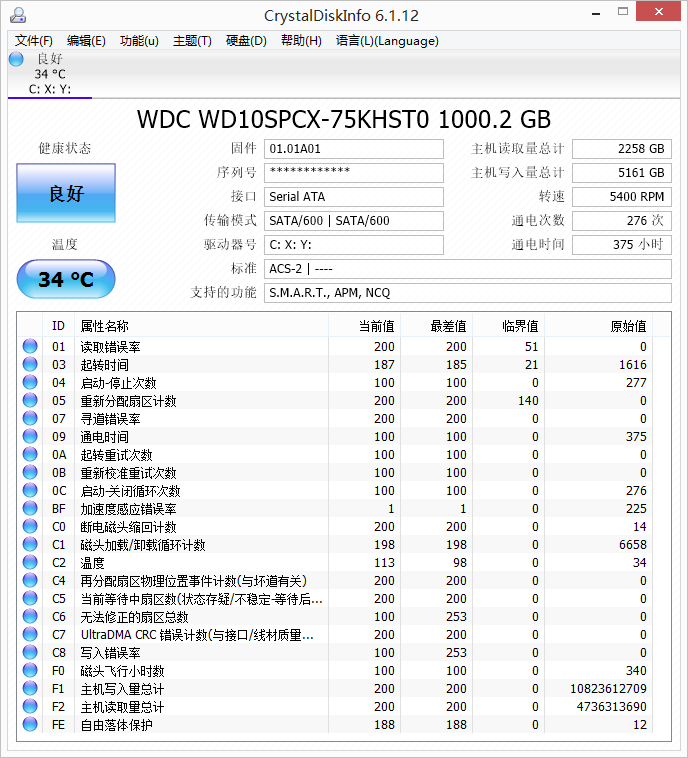
Task: Click the 原始值 column header
Action: pyautogui.click(x=599, y=325)
